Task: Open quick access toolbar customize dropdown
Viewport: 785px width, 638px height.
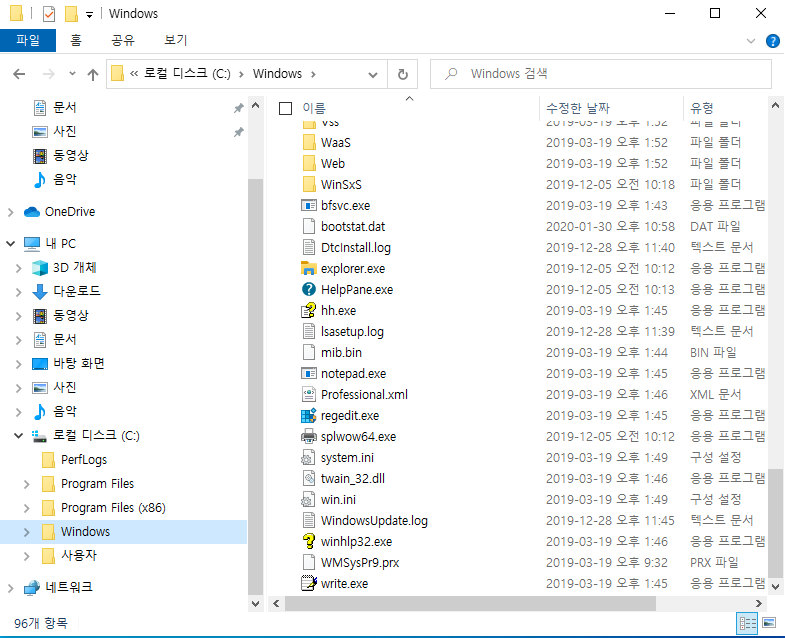Action: pyautogui.click(x=89, y=15)
